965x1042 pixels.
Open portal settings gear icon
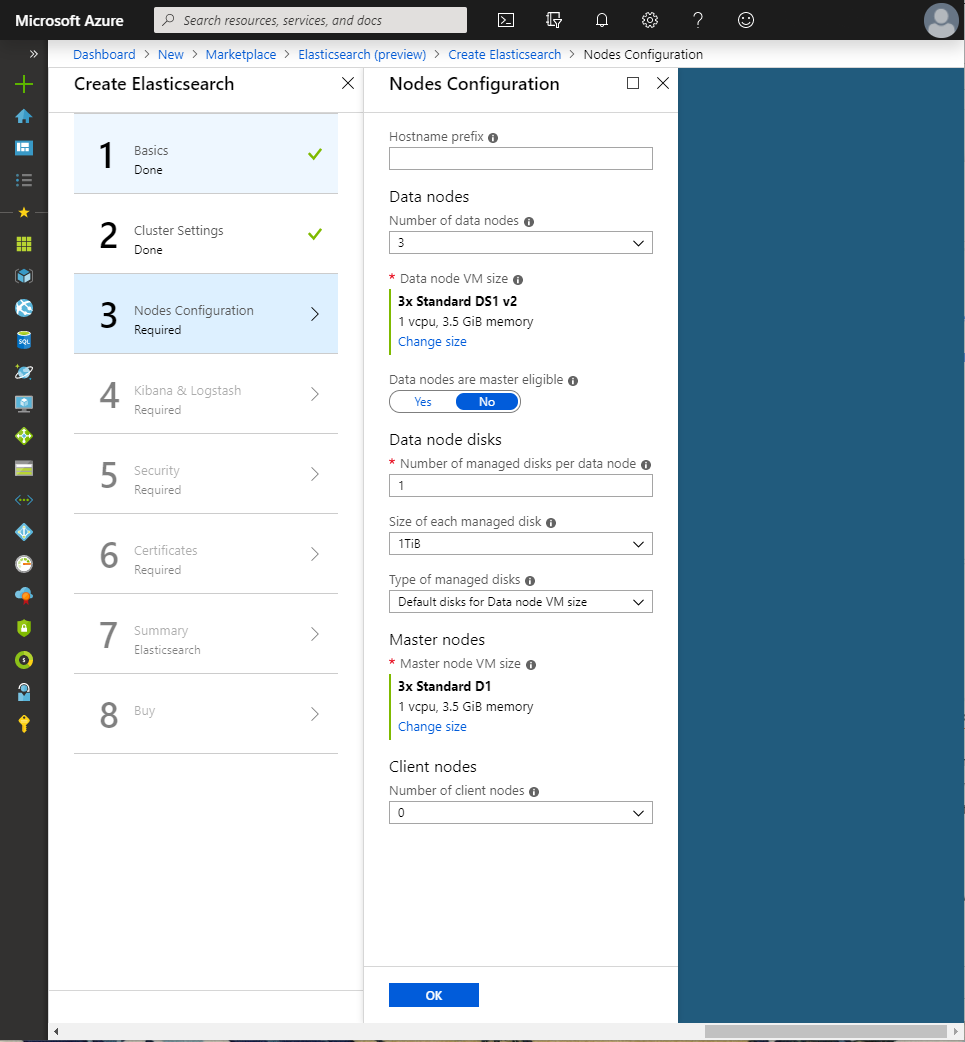pos(650,20)
